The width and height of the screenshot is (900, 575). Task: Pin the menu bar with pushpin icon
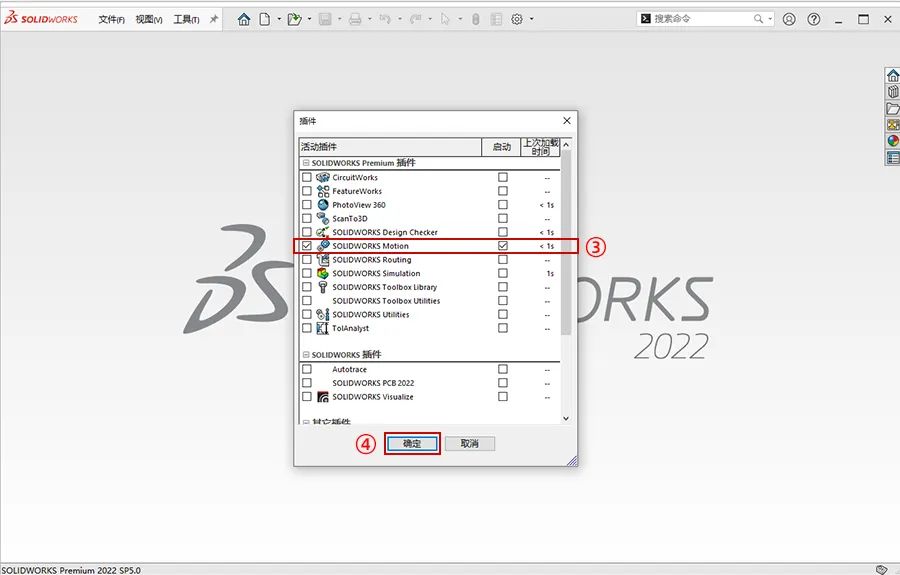(214, 20)
